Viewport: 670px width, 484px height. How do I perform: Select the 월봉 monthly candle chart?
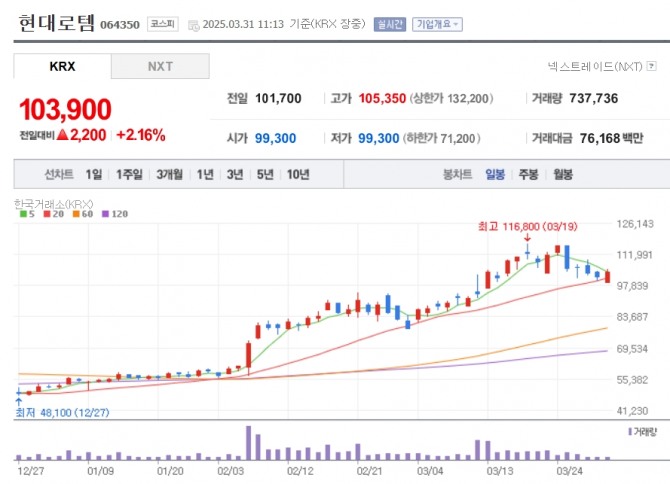point(563,174)
